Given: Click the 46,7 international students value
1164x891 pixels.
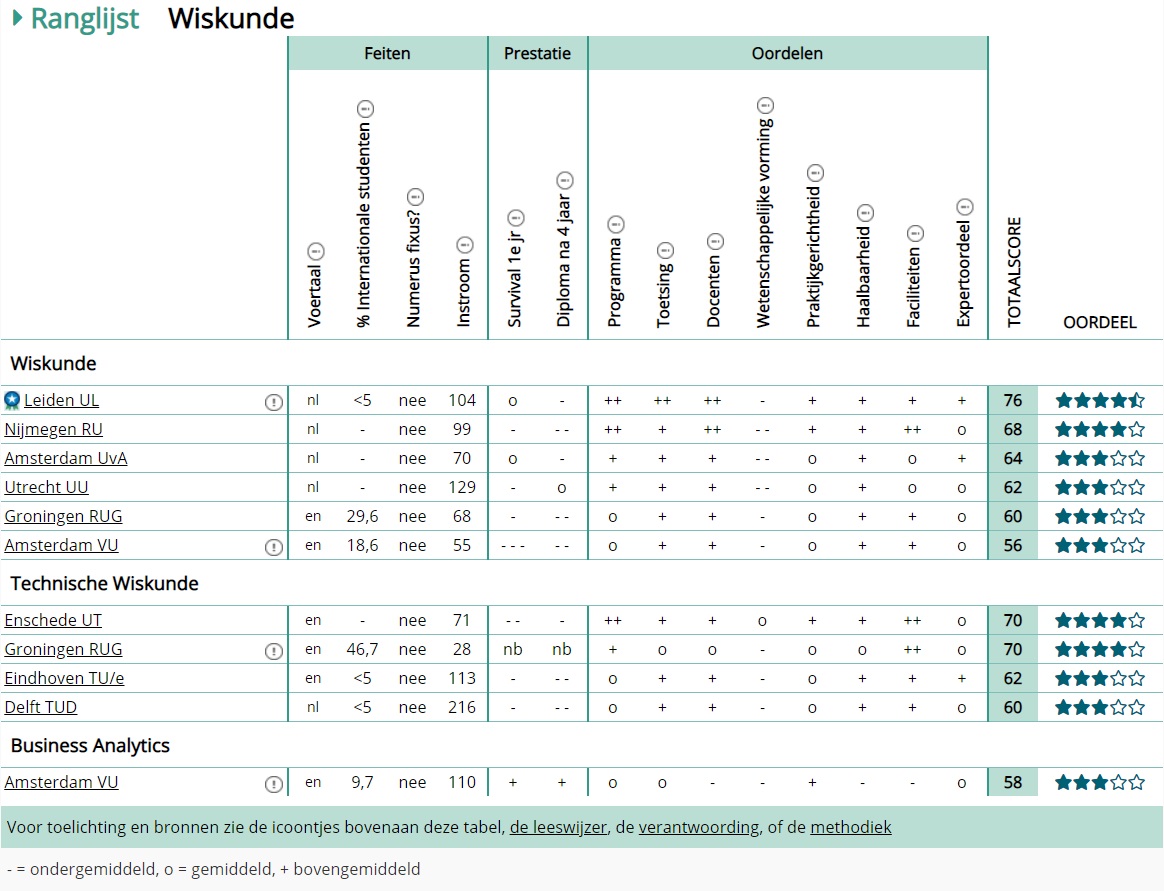Looking at the screenshot, I should [362, 650].
